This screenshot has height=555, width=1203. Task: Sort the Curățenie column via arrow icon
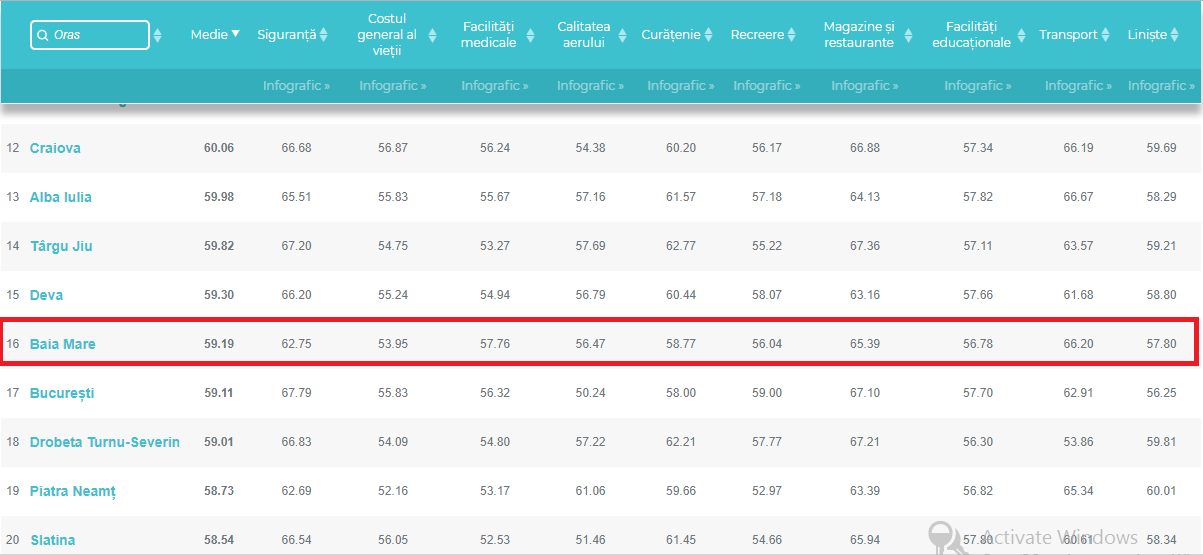708,36
